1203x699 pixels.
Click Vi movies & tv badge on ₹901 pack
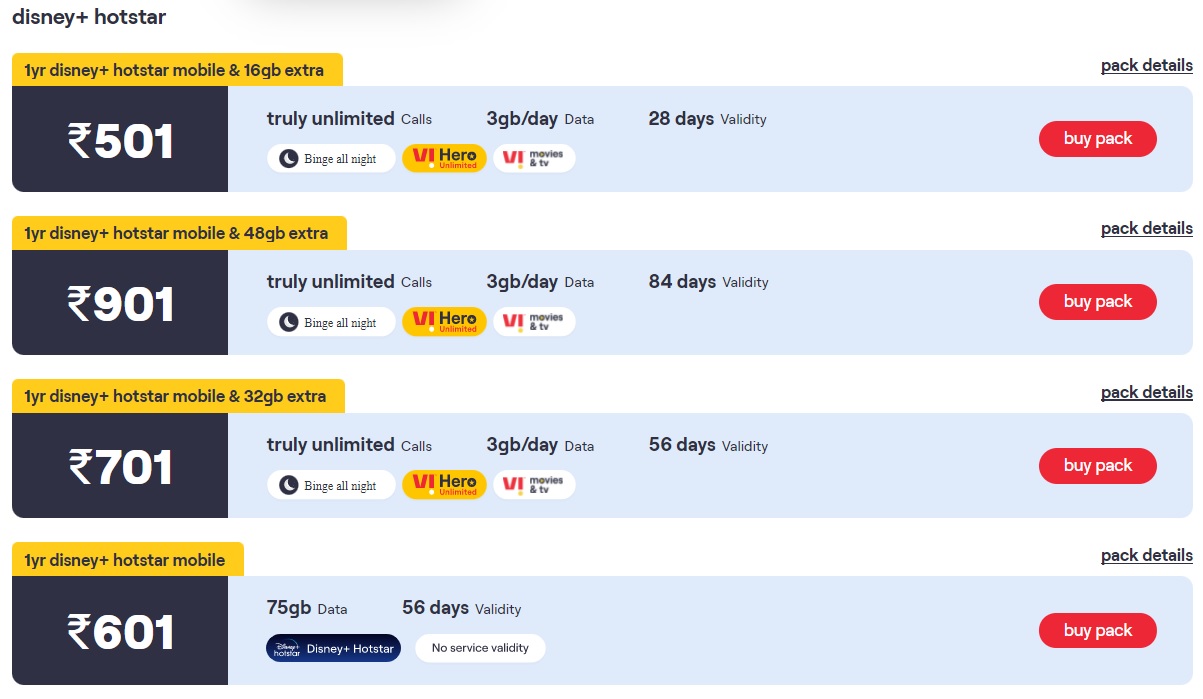(x=534, y=322)
